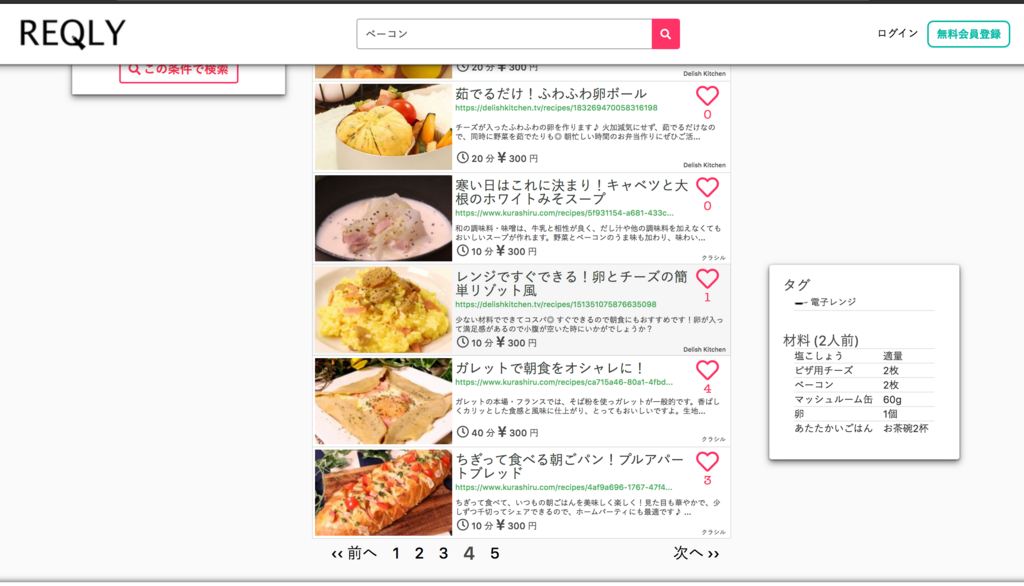1024x586 pixels.
Task: Open the 茹でるだけ！ふわふわ卵ボール recipe title
Action: pos(551,93)
